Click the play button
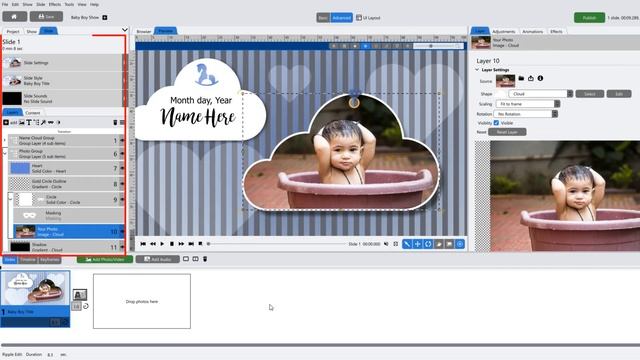 point(162,244)
